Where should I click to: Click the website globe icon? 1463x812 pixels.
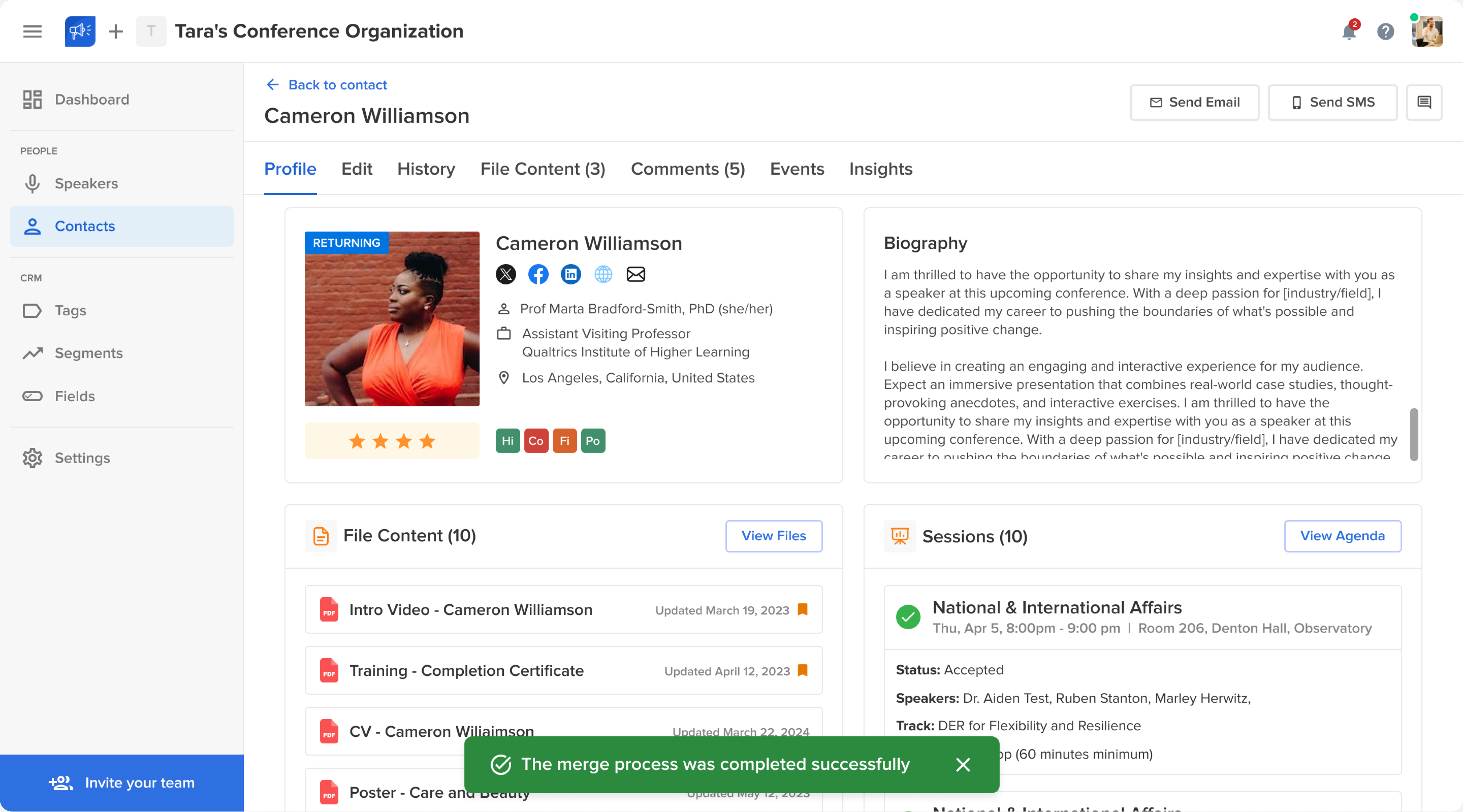pos(603,274)
